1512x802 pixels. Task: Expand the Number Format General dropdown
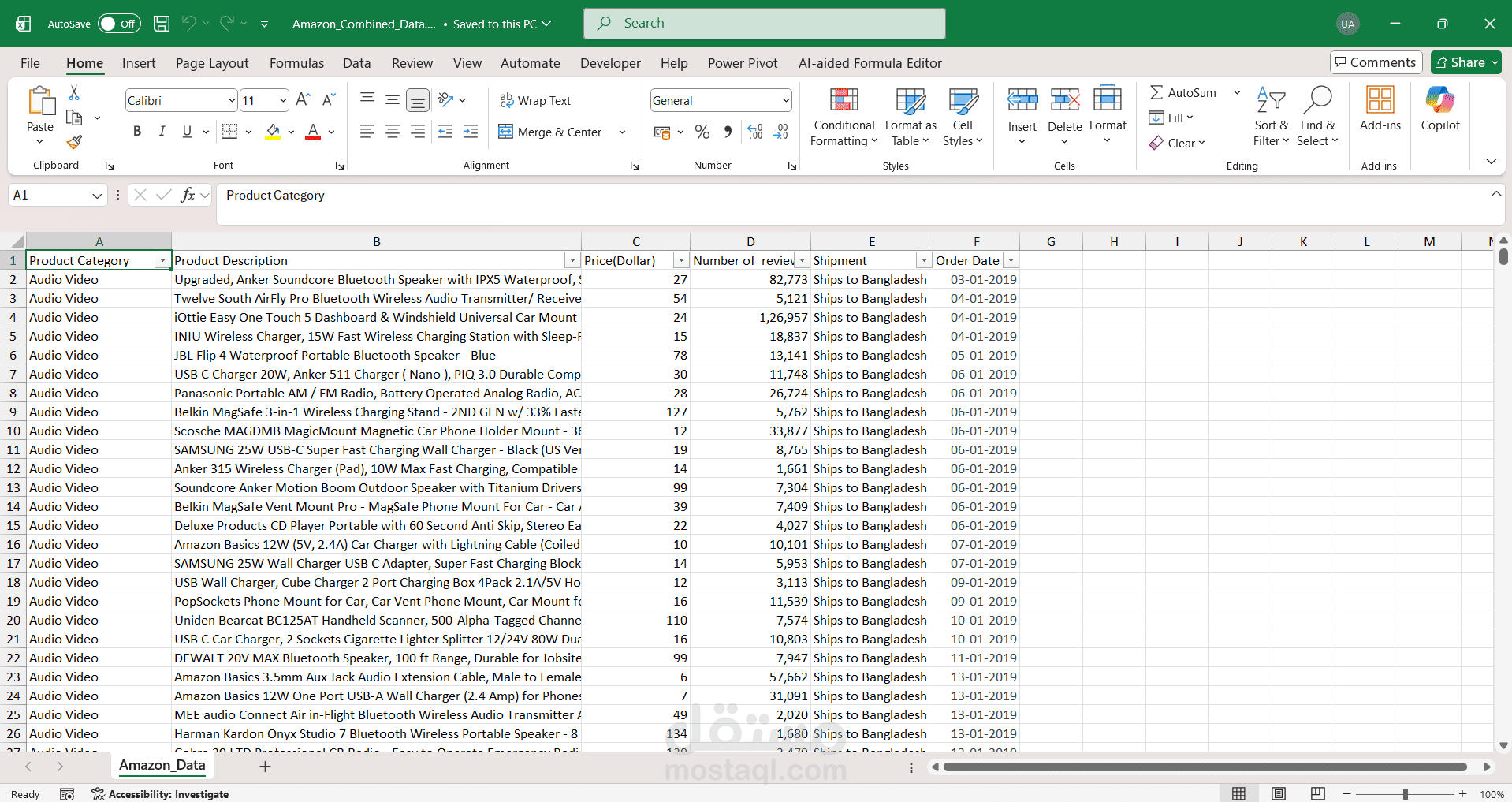tap(786, 100)
